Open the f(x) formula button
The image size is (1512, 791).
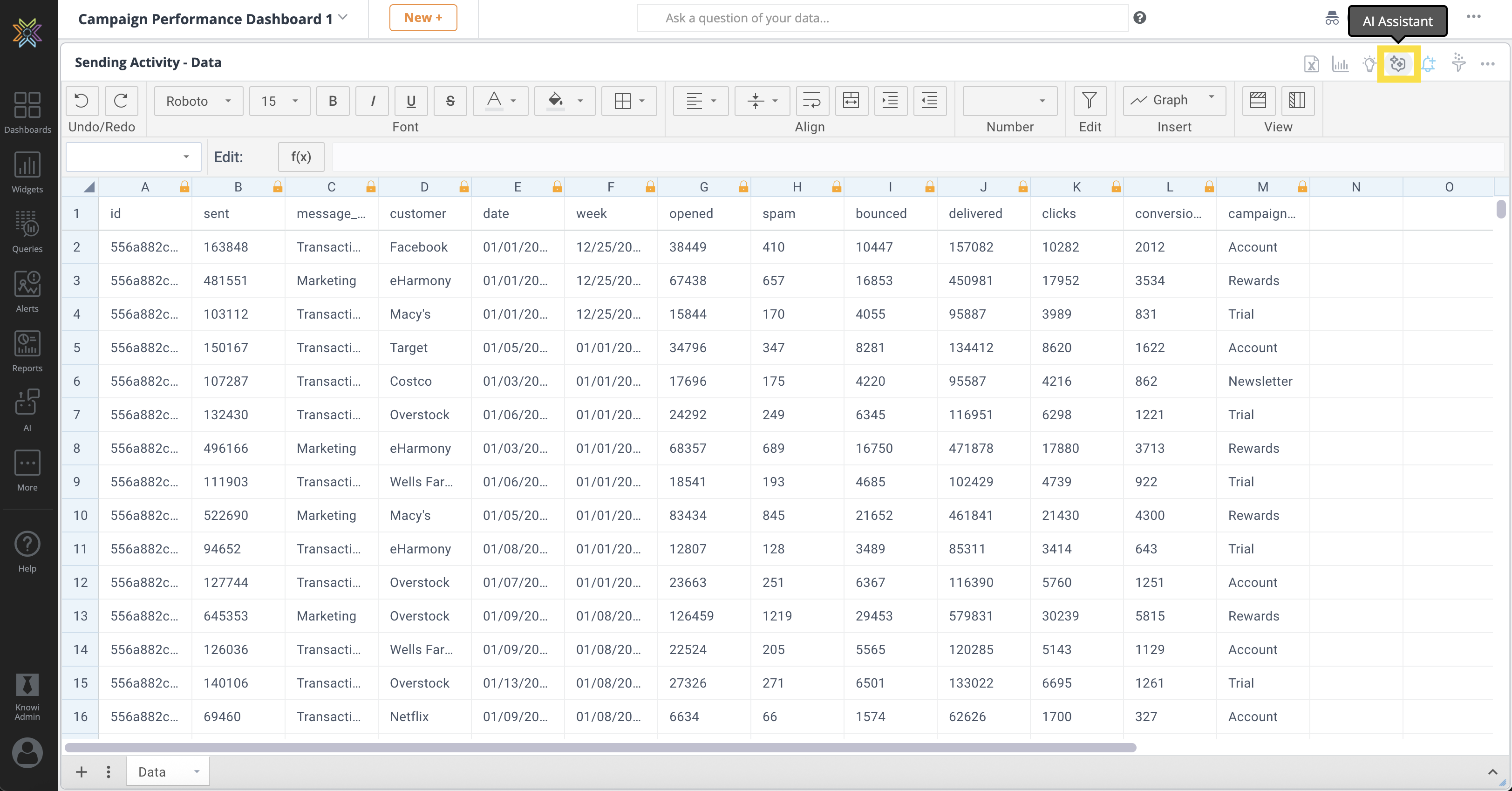click(x=301, y=157)
